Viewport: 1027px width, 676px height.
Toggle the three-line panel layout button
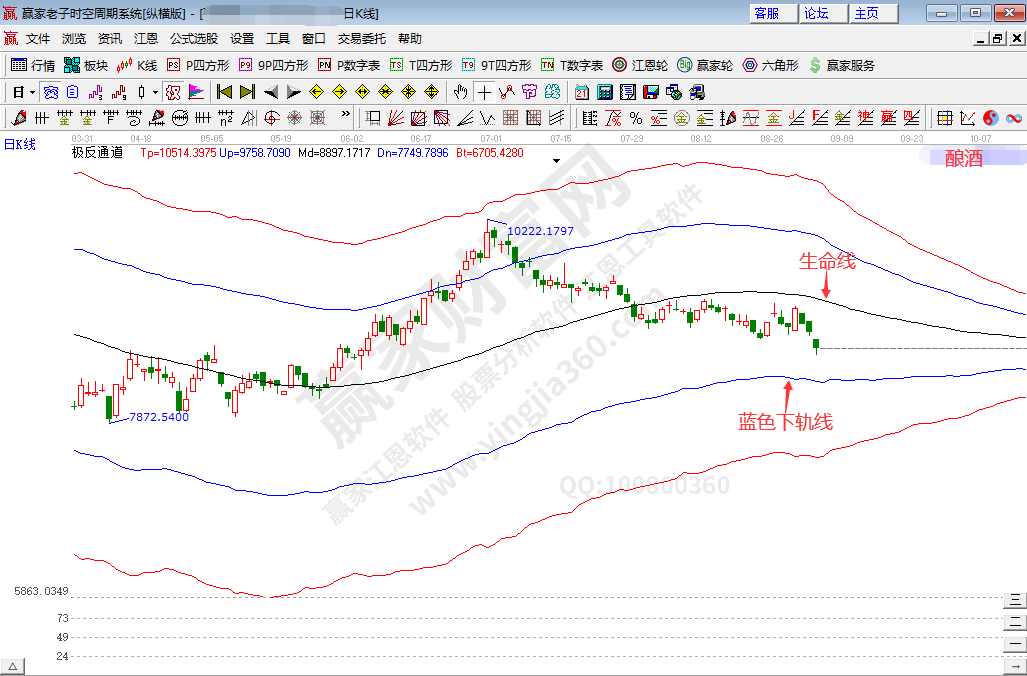(1015, 599)
